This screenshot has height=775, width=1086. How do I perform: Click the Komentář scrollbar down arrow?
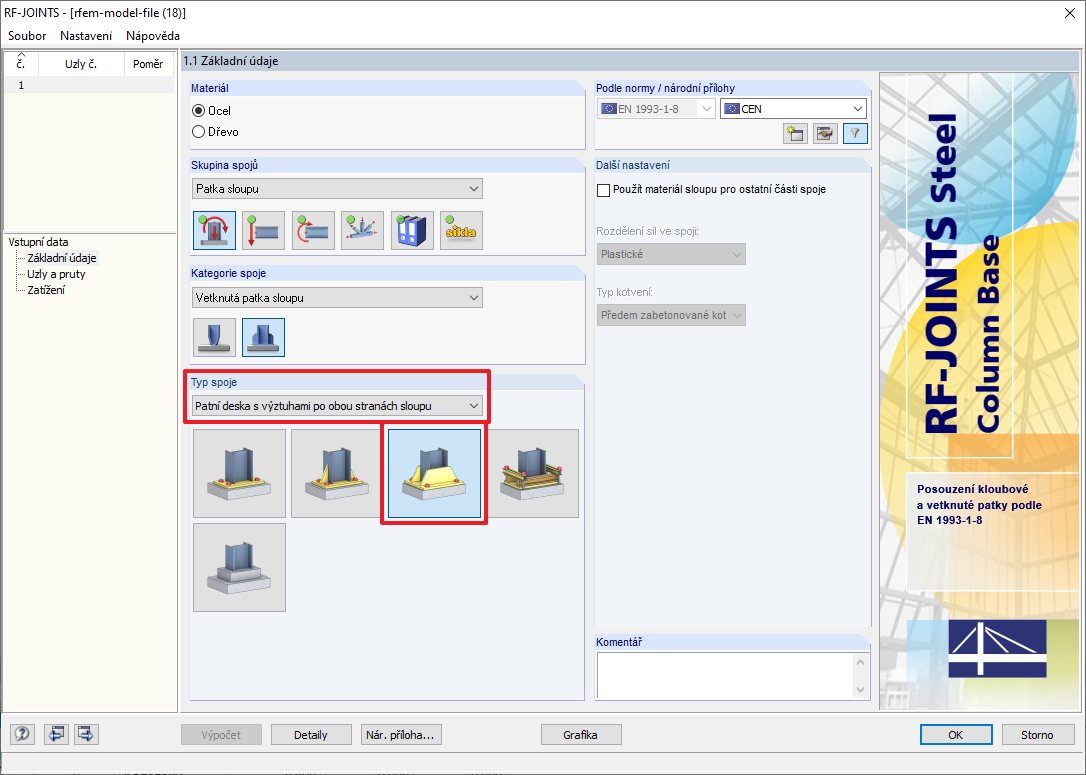861,690
